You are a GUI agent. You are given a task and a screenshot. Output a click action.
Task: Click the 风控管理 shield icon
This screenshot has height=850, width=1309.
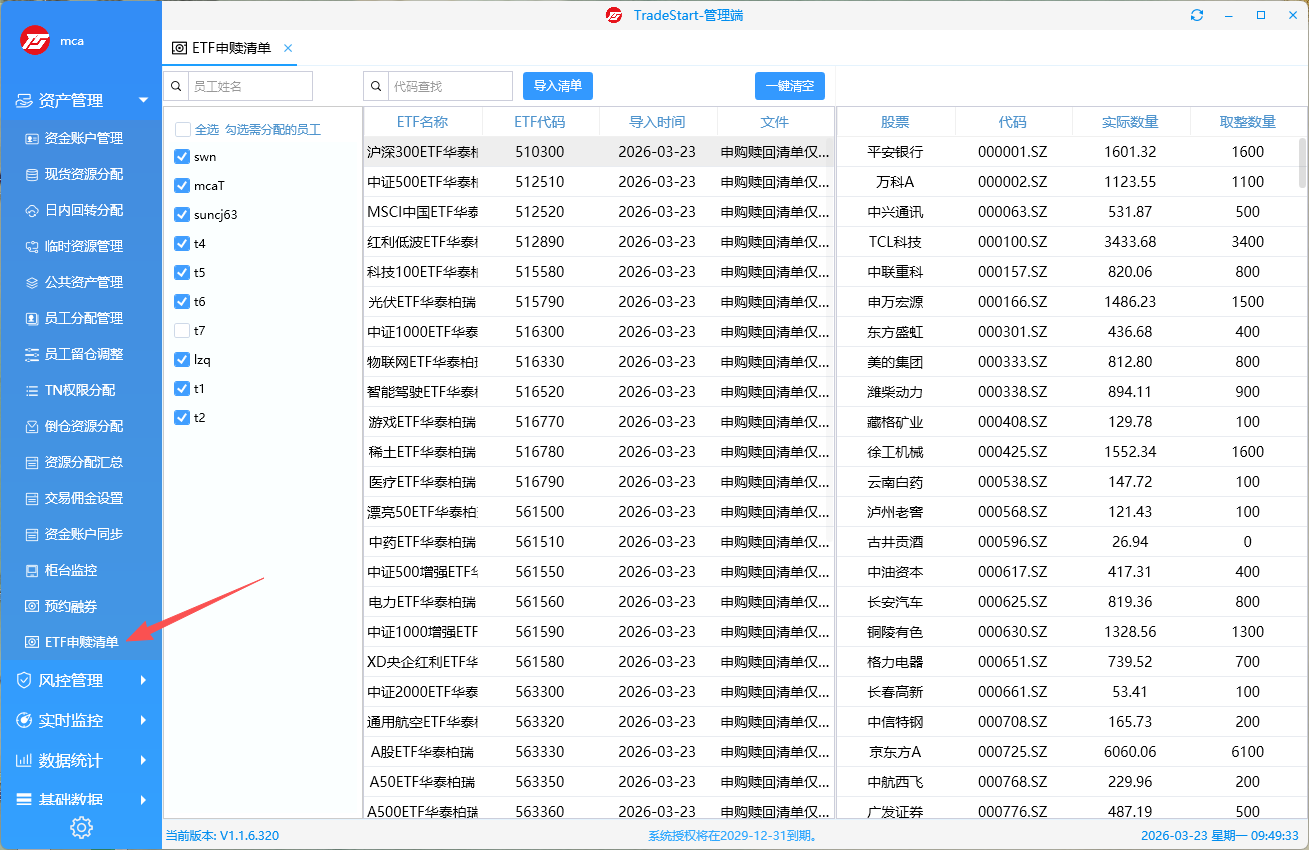coord(23,680)
